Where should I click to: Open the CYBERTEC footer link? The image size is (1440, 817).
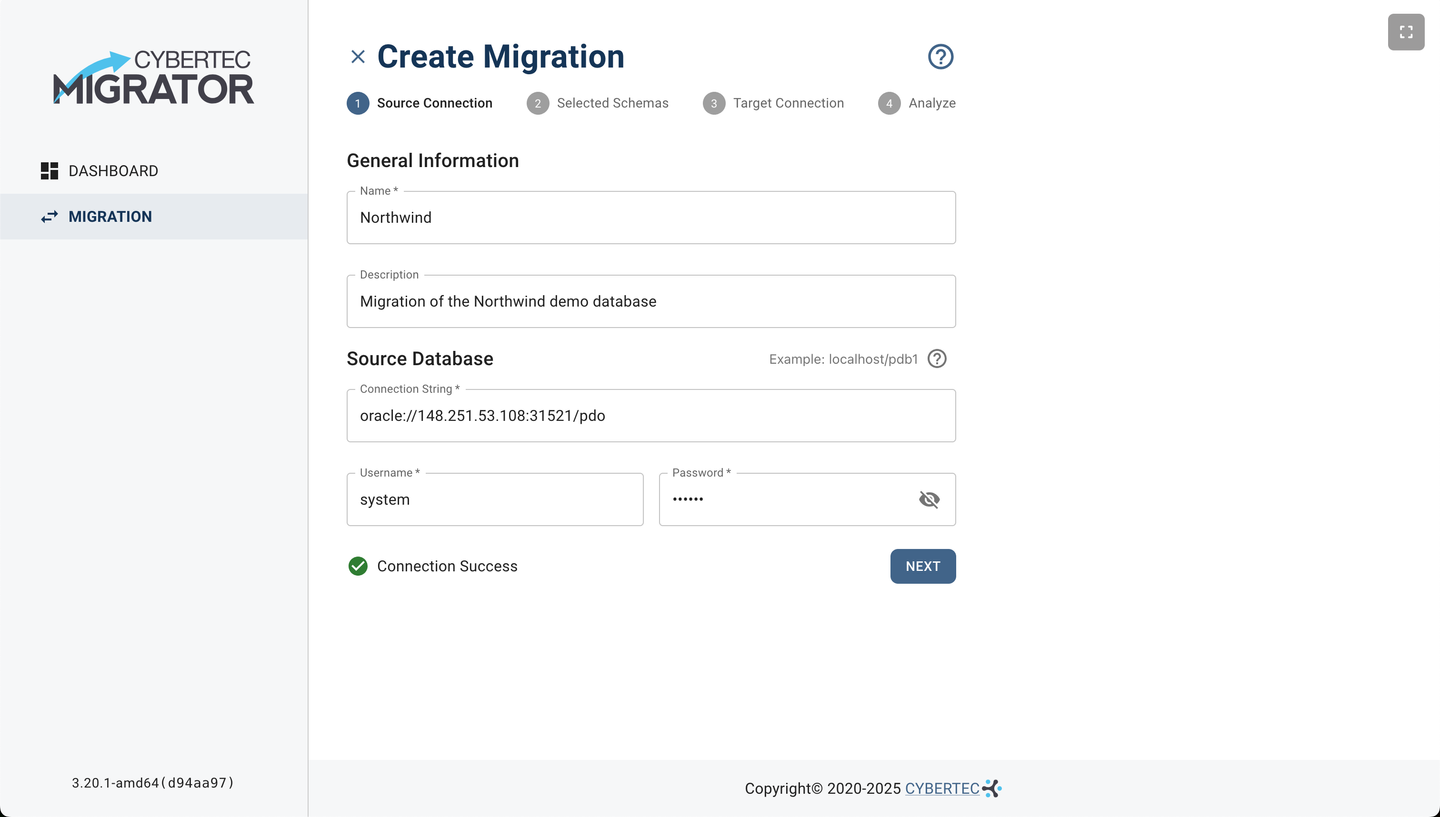pyautogui.click(x=942, y=789)
